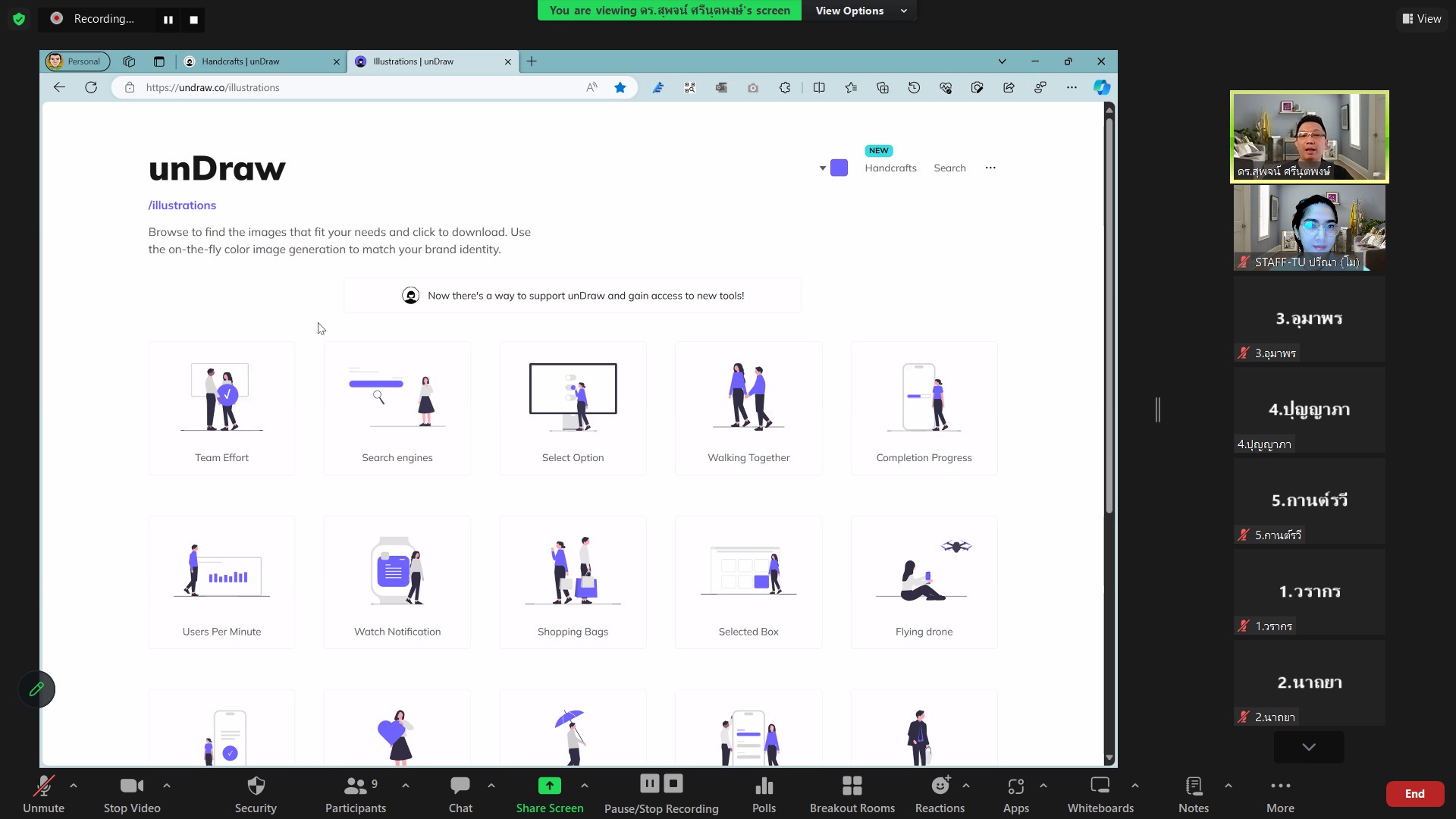The height and width of the screenshot is (819, 1456).
Task: Open Whiteboards
Action: [x=1100, y=794]
